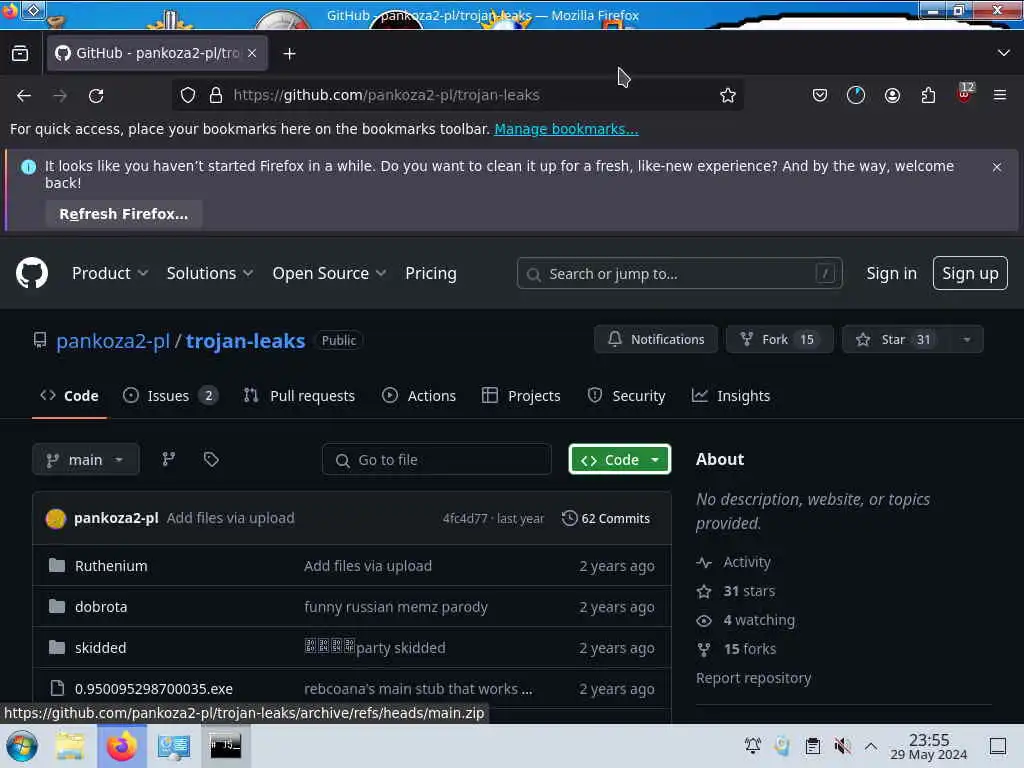Open the Windows Start button
1024x768 pixels.
click(x=22, y=746)
